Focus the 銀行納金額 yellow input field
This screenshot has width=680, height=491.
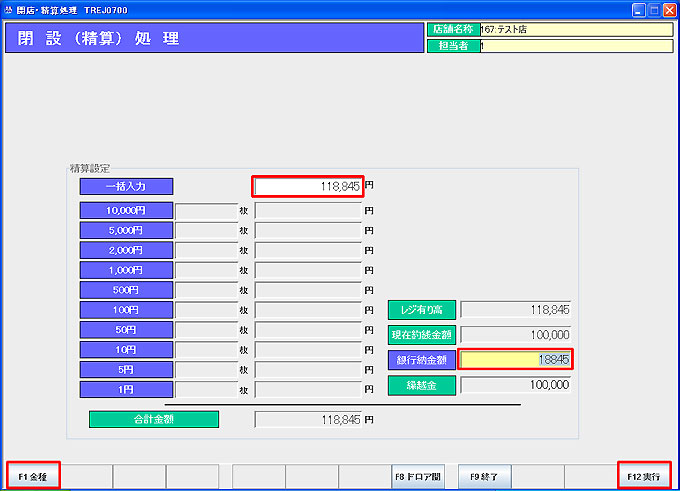tap(515, 359)
